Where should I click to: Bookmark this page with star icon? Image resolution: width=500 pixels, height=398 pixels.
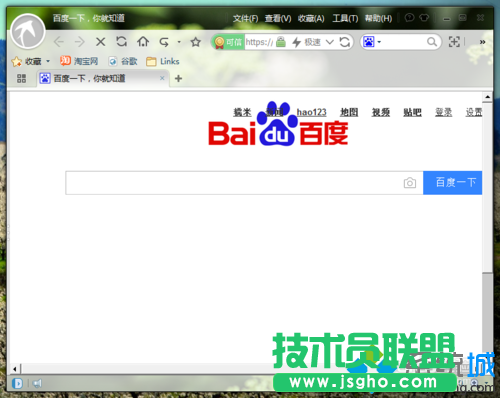(195, 42)
